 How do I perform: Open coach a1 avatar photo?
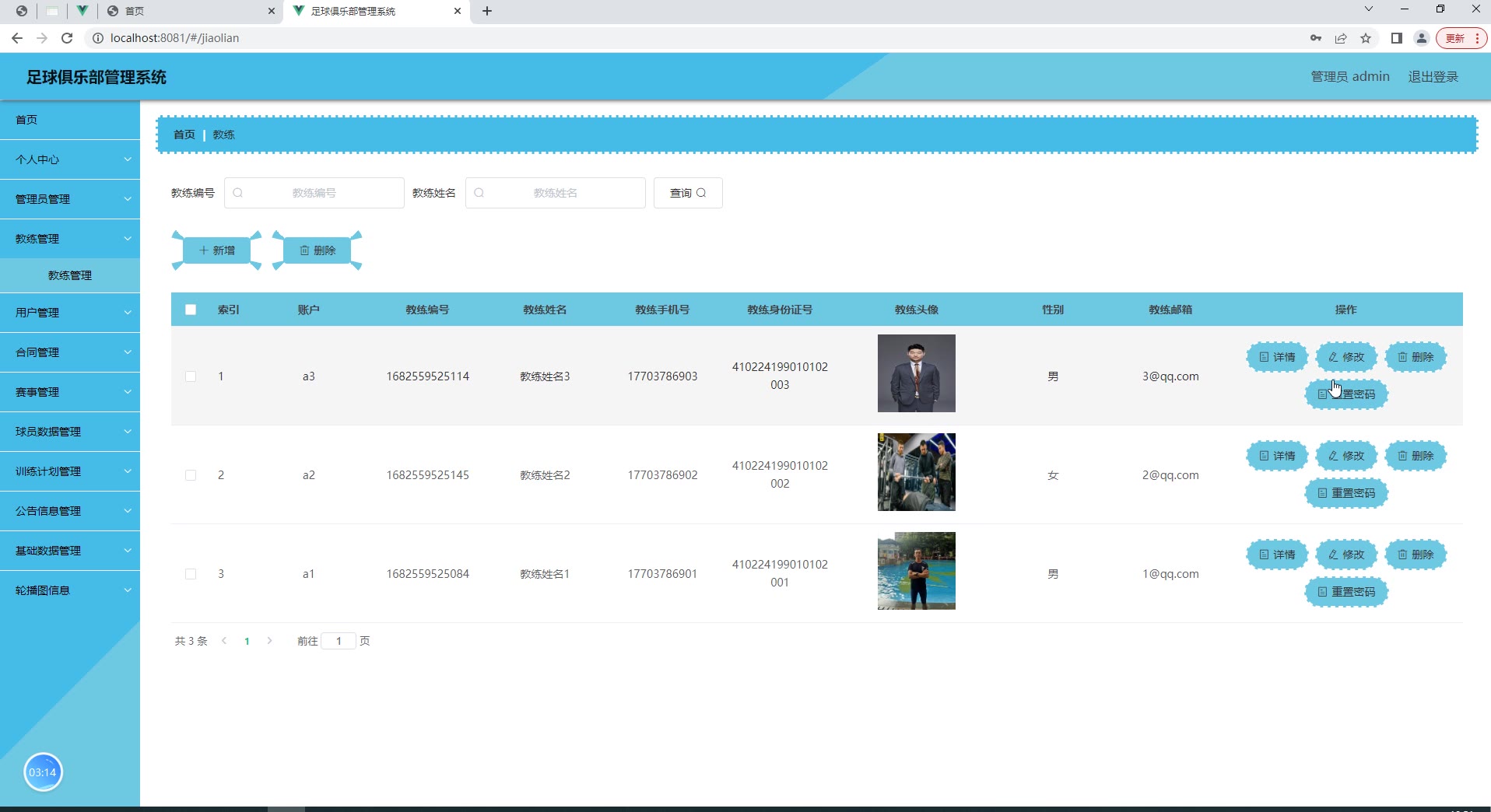pyautogui.click(x=917, y=571)
